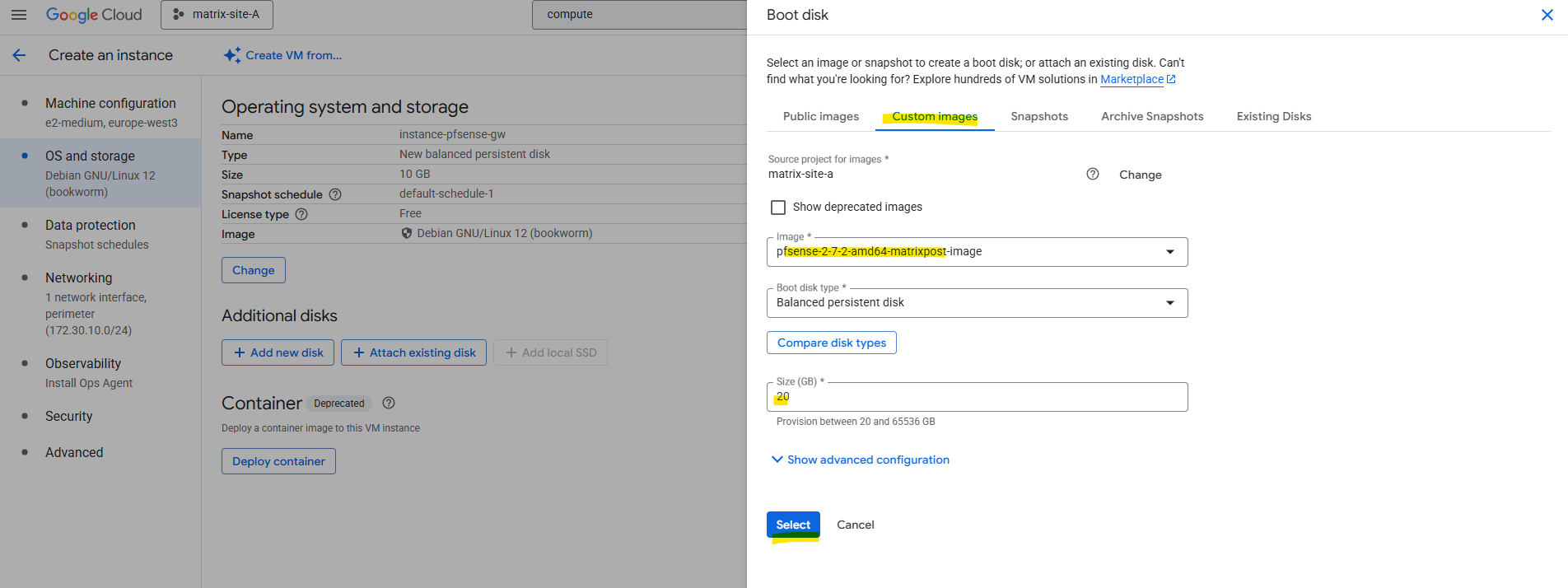Click help icon beside Snapshot schedule
Viewport: 1568px width, 588px height.
[x=335, y=194]
